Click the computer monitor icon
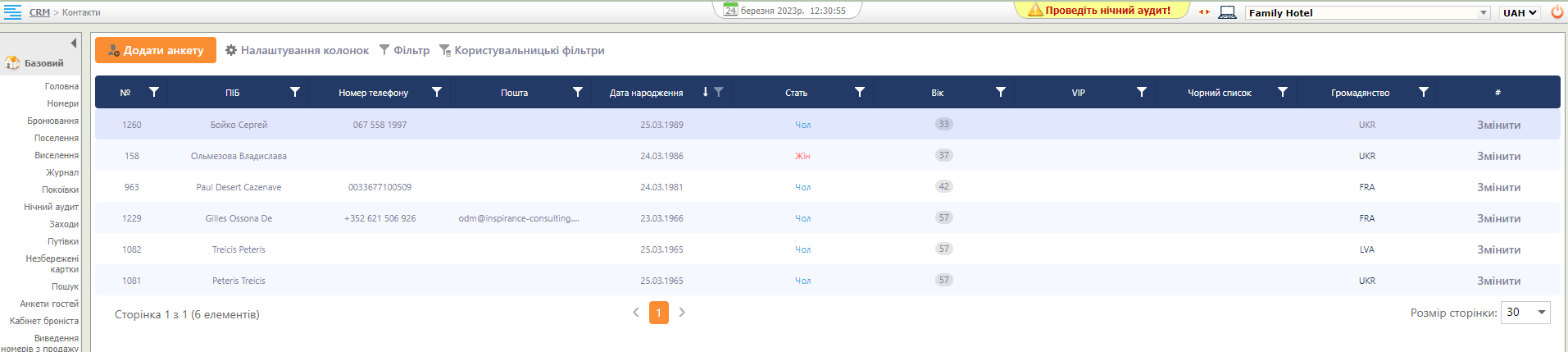Image resolution: width=1568 pixels, height=352 pixels. (x=1227, y=12)
